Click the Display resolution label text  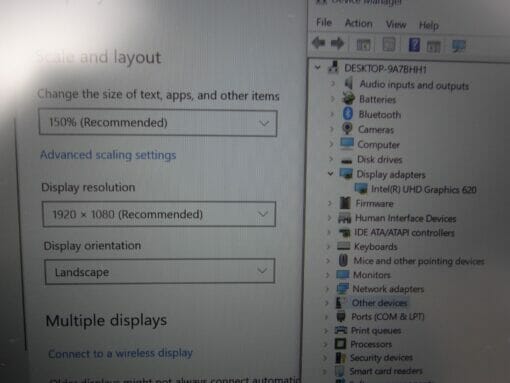[x=88, y=187]
